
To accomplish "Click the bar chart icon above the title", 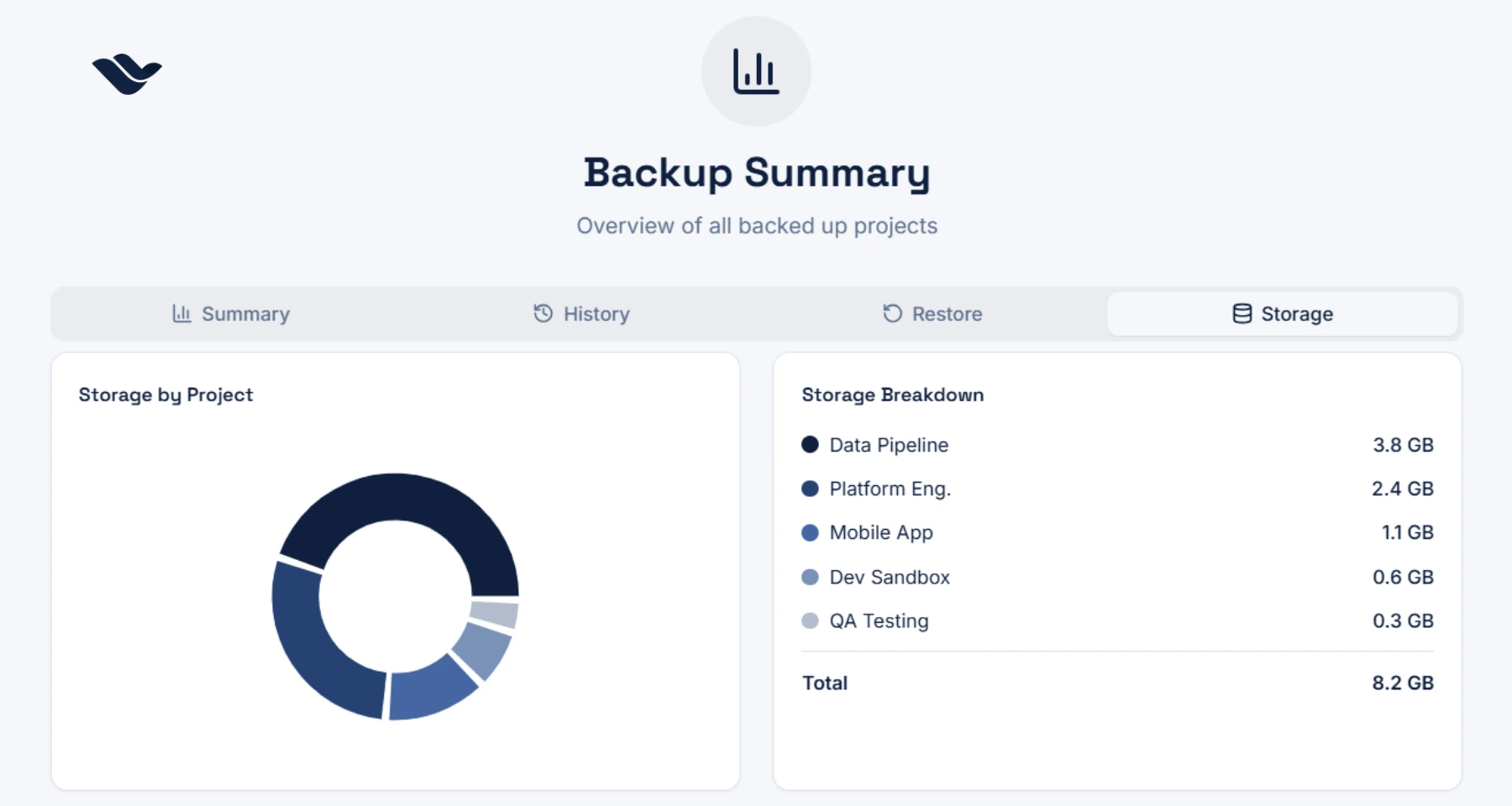I will click(756, 71).
